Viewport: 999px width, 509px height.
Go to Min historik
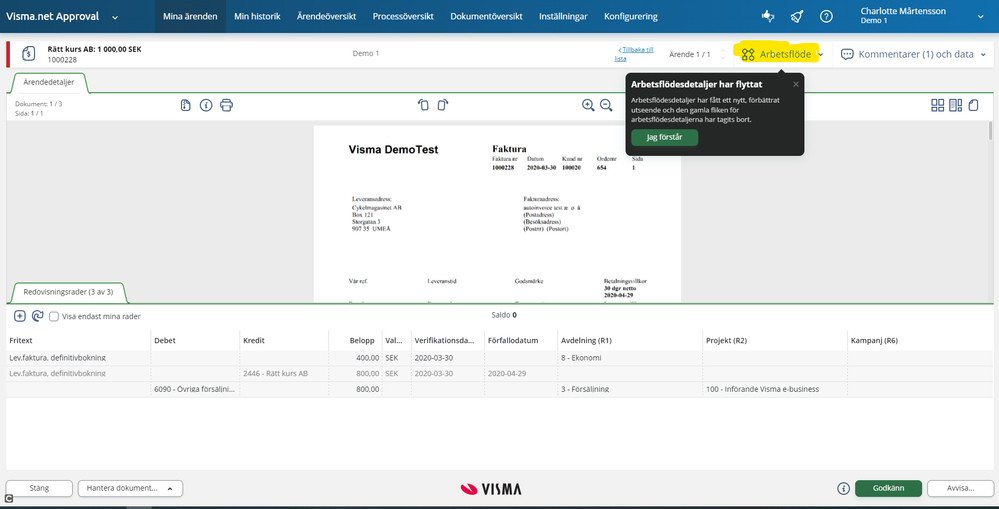(257, 17)
